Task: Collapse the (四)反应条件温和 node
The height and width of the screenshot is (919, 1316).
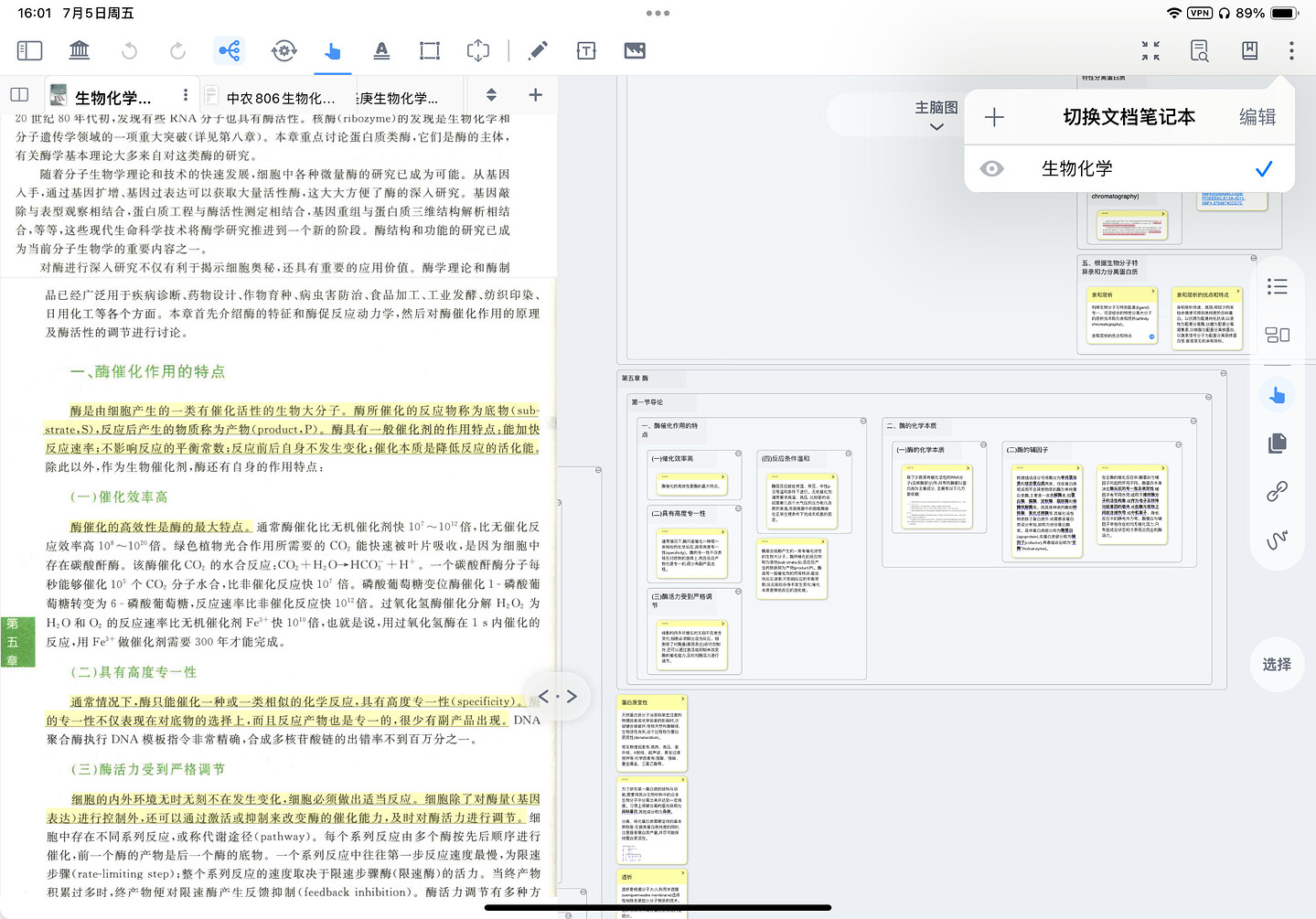Action: pyautogui.click(x=849, y=454)
